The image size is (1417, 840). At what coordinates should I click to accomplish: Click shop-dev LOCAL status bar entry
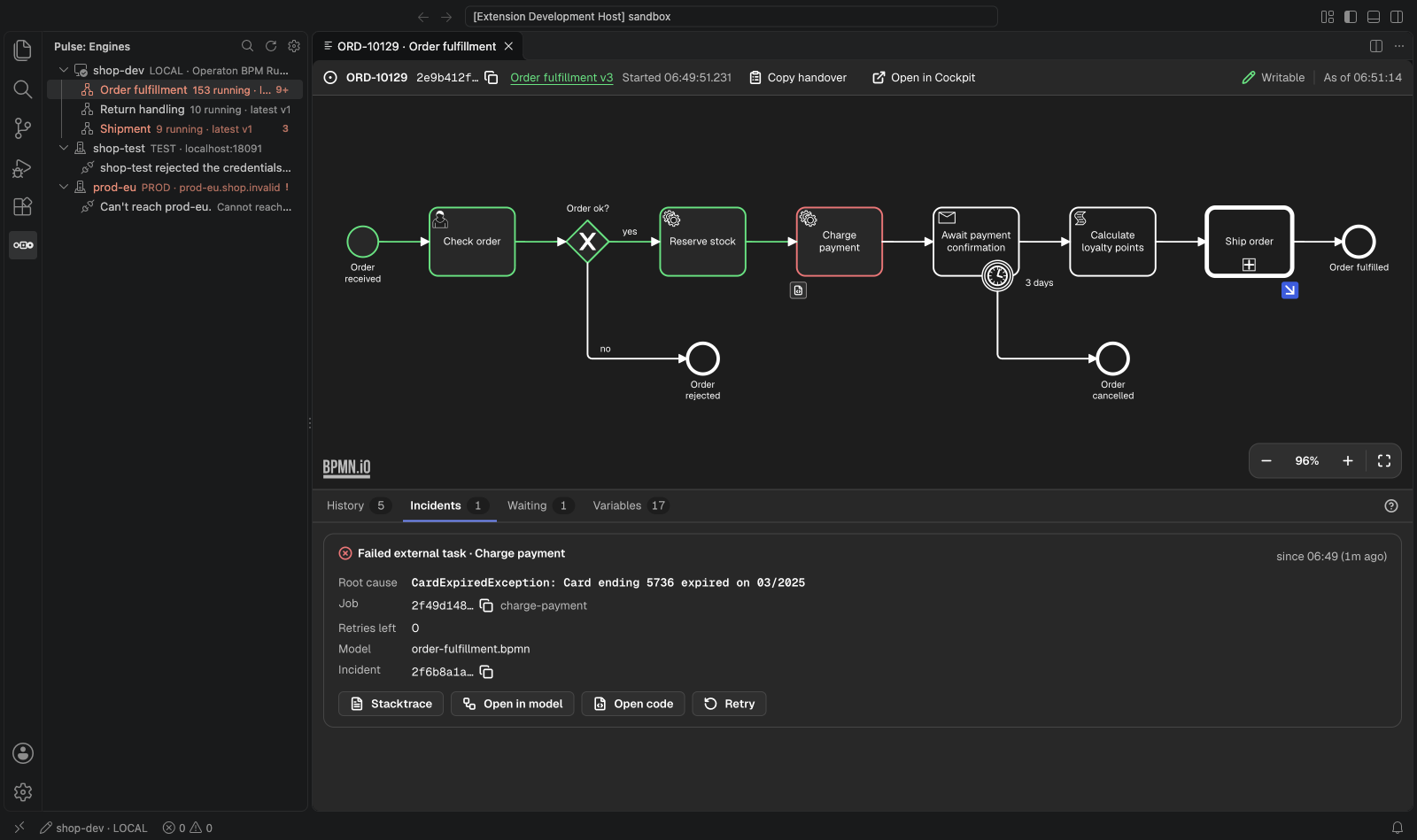(94, 828)
